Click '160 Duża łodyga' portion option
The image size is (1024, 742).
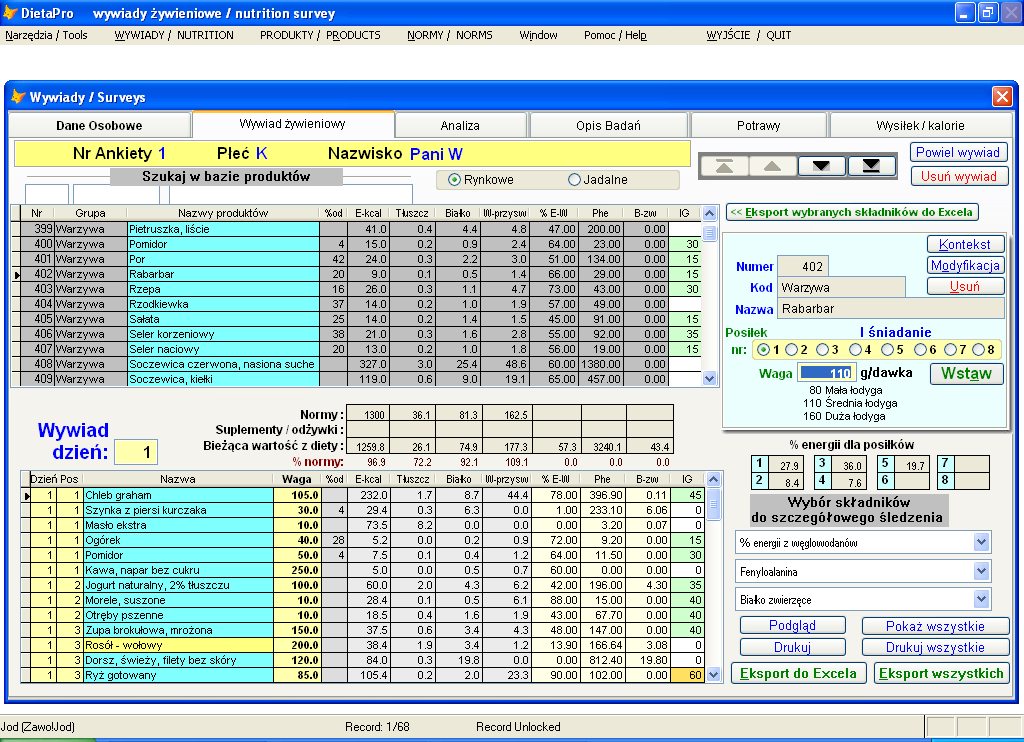coord(844,416)
